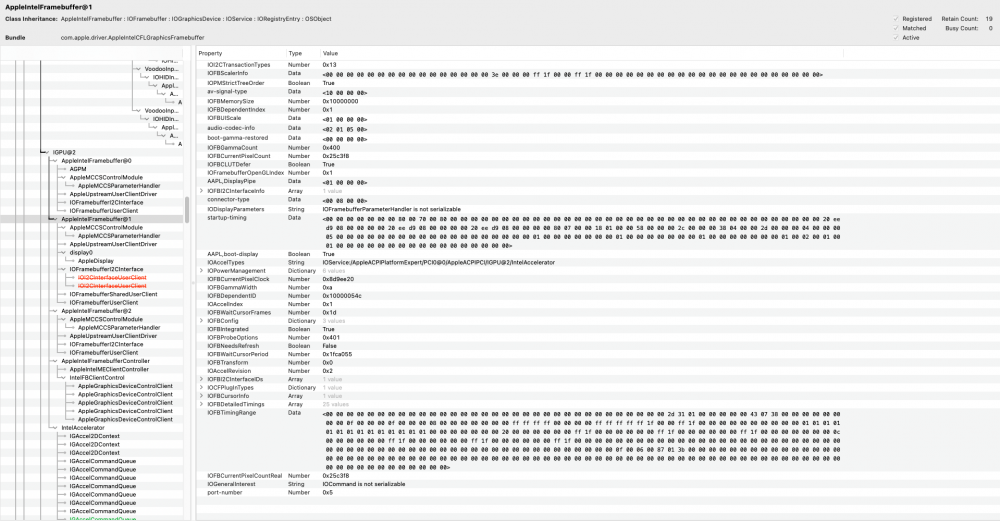Expand the IOFBCursorInfo array property

pyautogui.click(x=202, y=396)
